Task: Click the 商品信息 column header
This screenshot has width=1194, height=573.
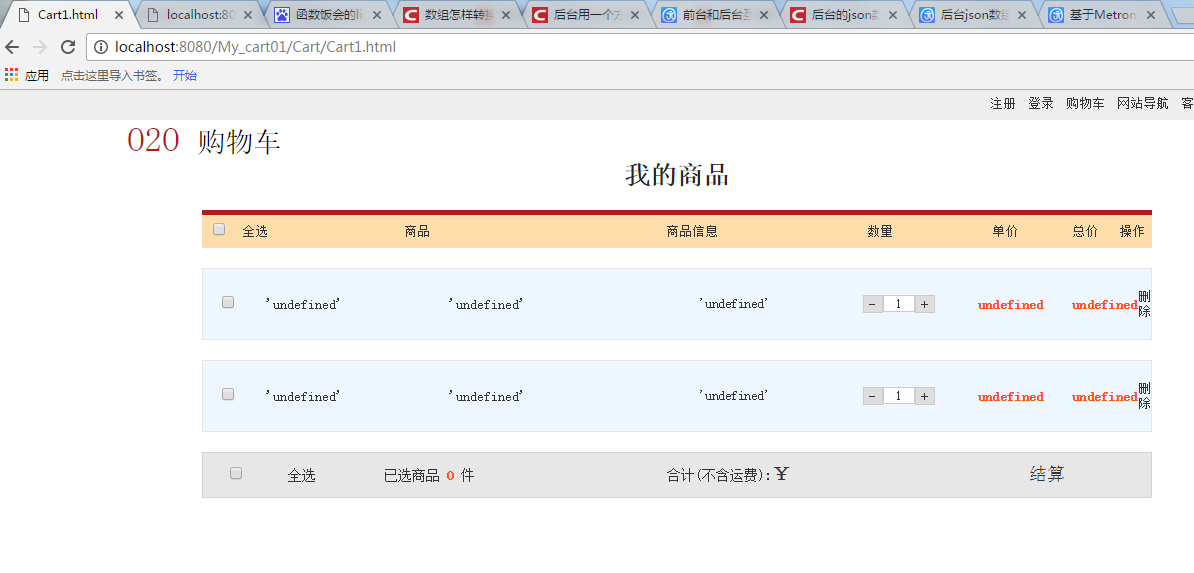Action: click(x=692, y=231)
